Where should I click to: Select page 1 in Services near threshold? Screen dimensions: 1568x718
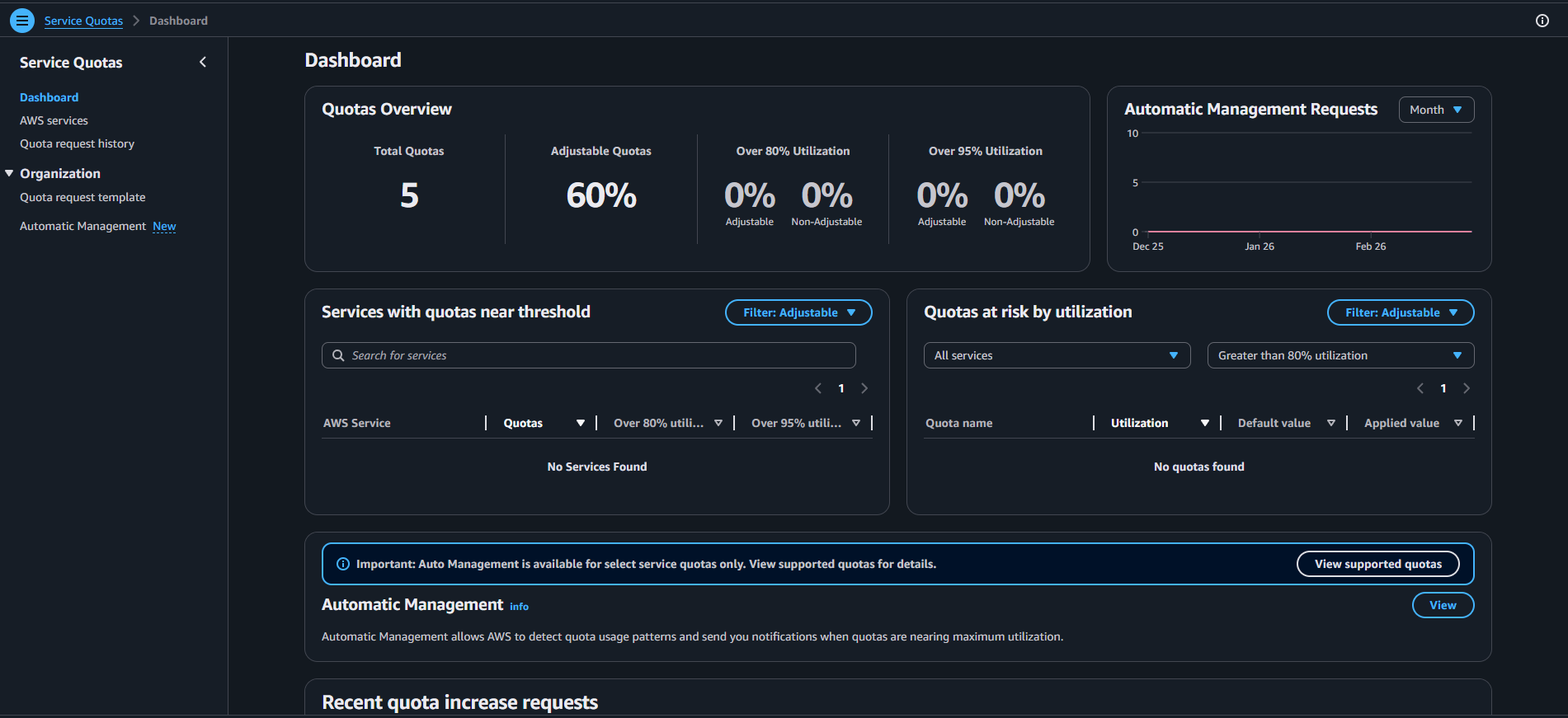[x=841, y=388]
